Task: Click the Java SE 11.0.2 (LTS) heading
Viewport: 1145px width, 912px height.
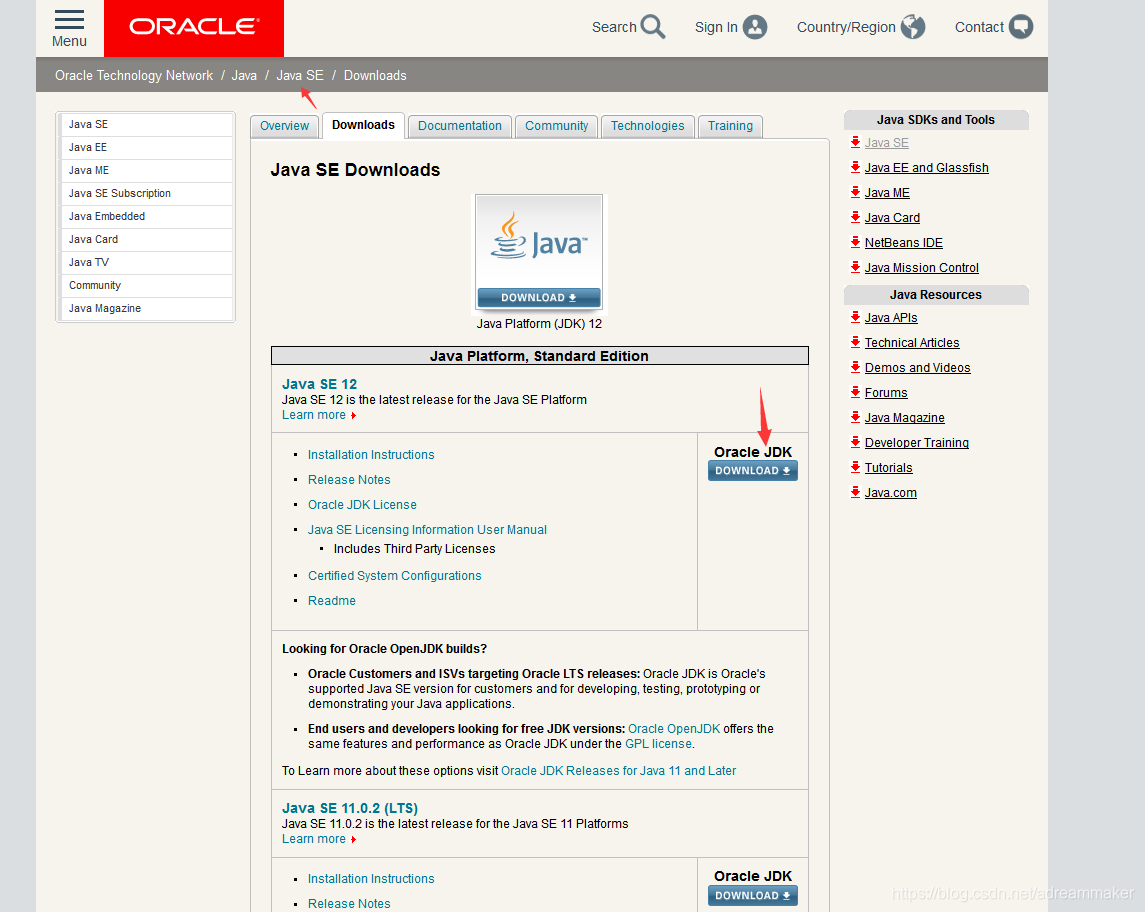Action: pyautogui.click(x=350, y=808)
